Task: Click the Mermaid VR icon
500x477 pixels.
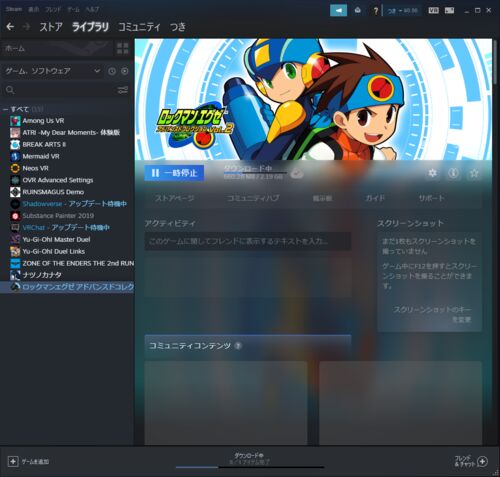Action: (15, 156)
